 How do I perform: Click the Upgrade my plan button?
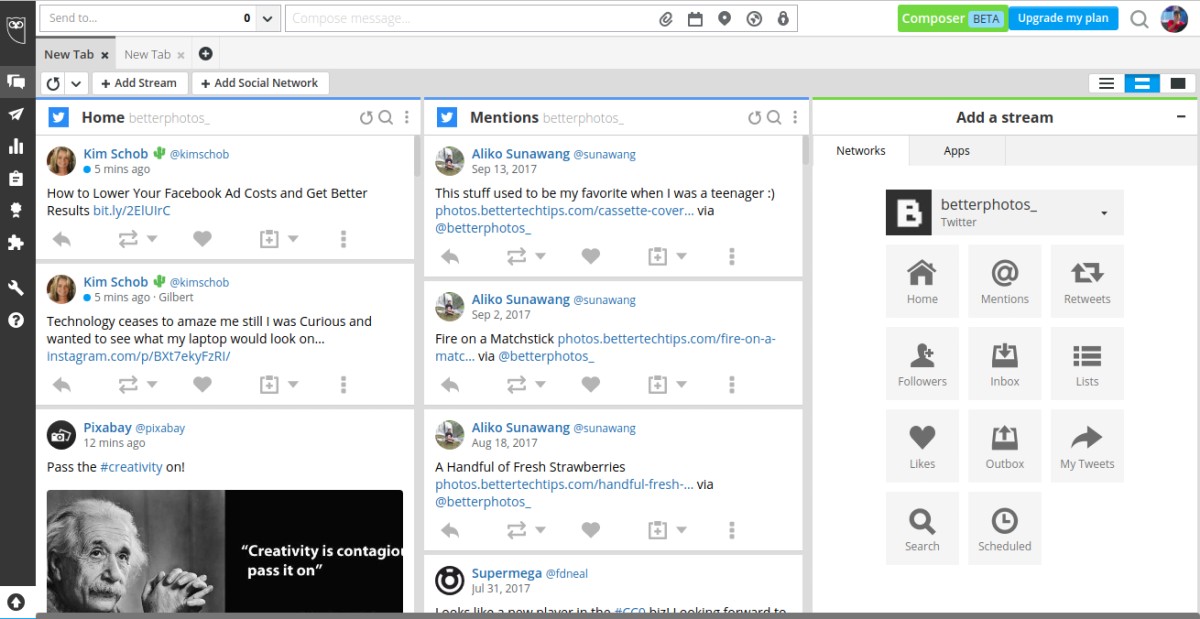[x=1063, y=17]
